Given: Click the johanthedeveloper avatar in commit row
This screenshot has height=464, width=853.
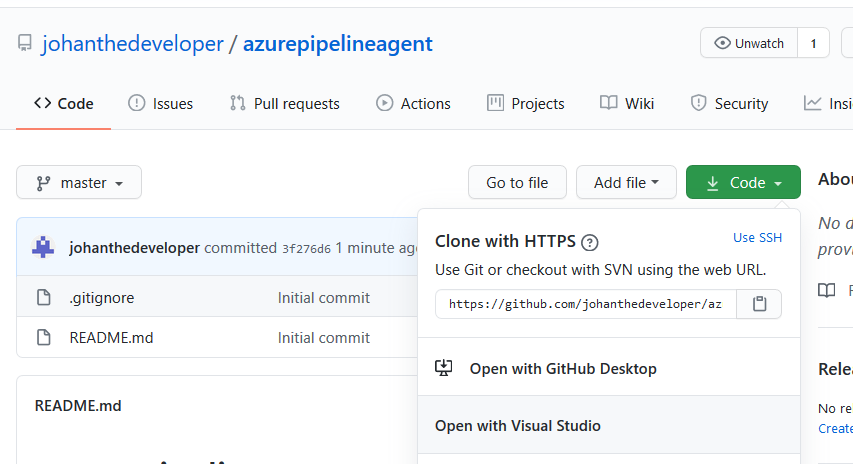Looking at the screenshot, I should (43, 248).
